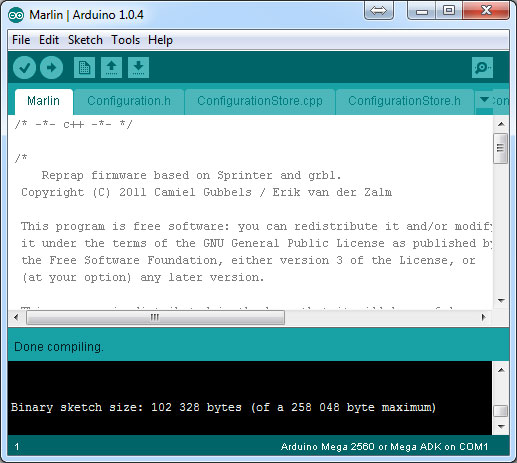Open the File menu
This screenshot has height=463, width=517.
point(21,40)
